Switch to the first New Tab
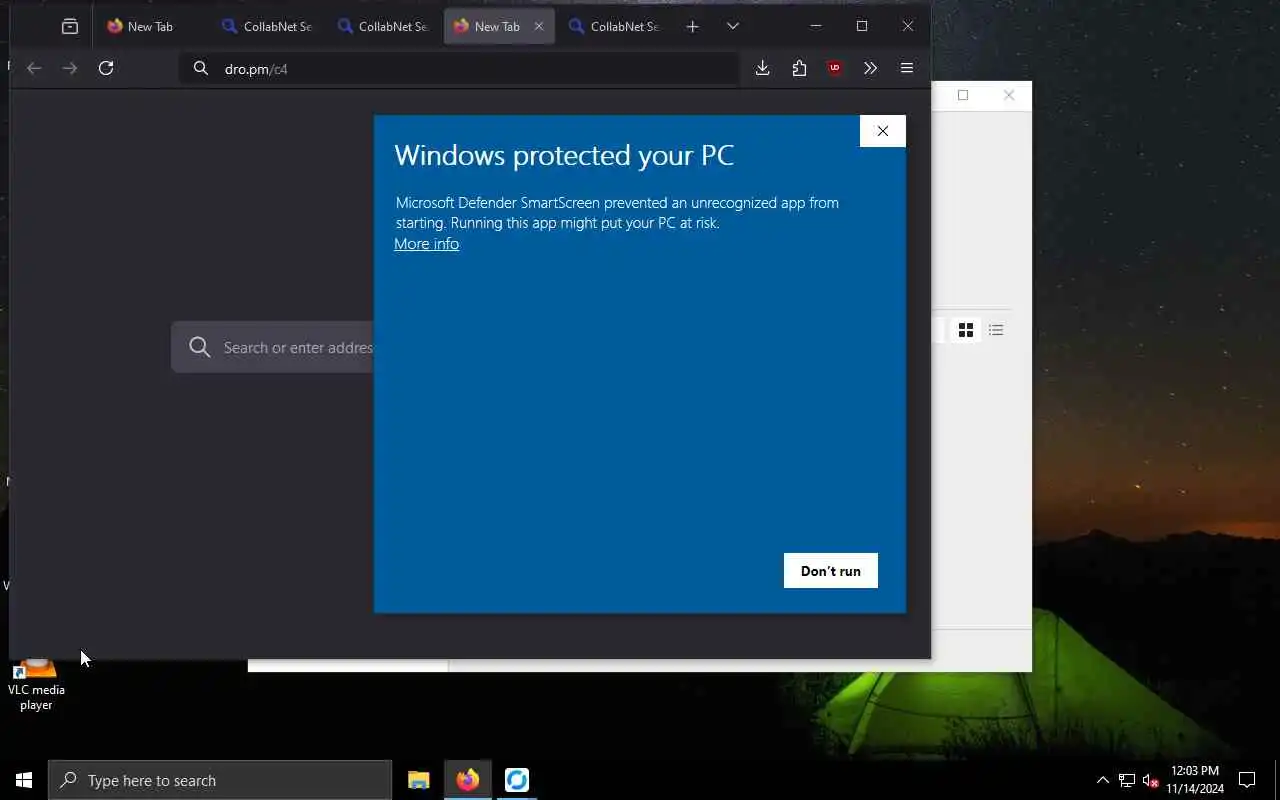The image size is (1280, 800). tap(150, 27)
